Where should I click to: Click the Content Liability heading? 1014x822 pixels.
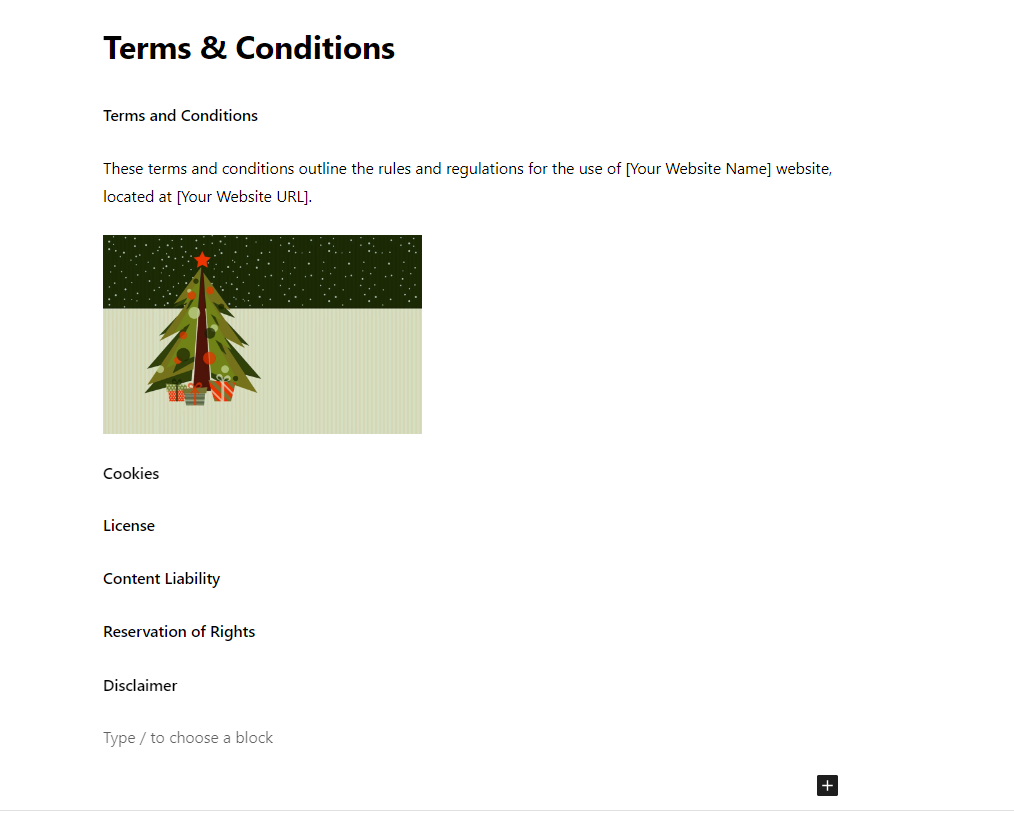pyautogui.click(x=162, y=579)
